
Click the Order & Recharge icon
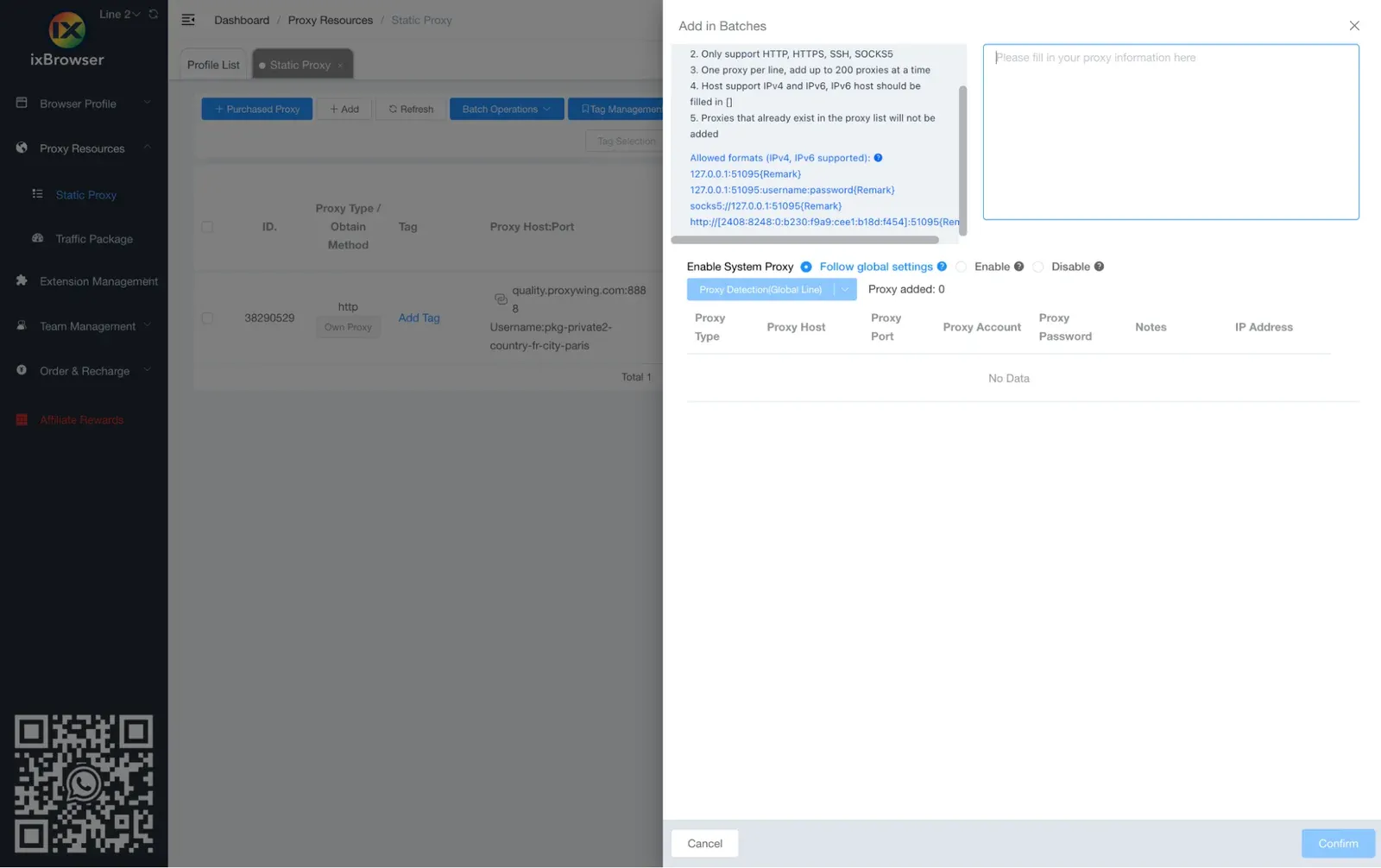tap(22, 370)
